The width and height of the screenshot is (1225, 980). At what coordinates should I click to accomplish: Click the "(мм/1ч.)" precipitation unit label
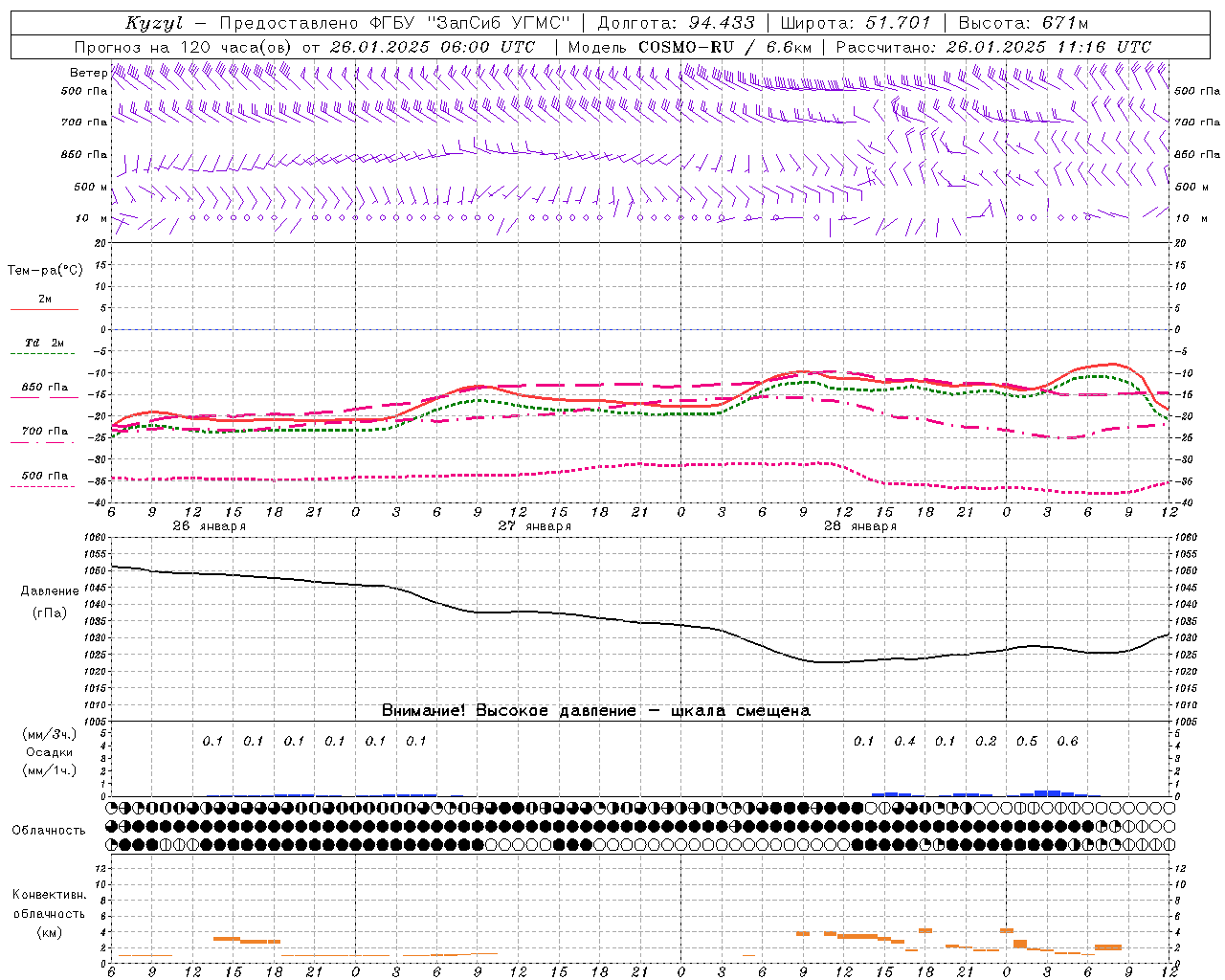(50, 770)
